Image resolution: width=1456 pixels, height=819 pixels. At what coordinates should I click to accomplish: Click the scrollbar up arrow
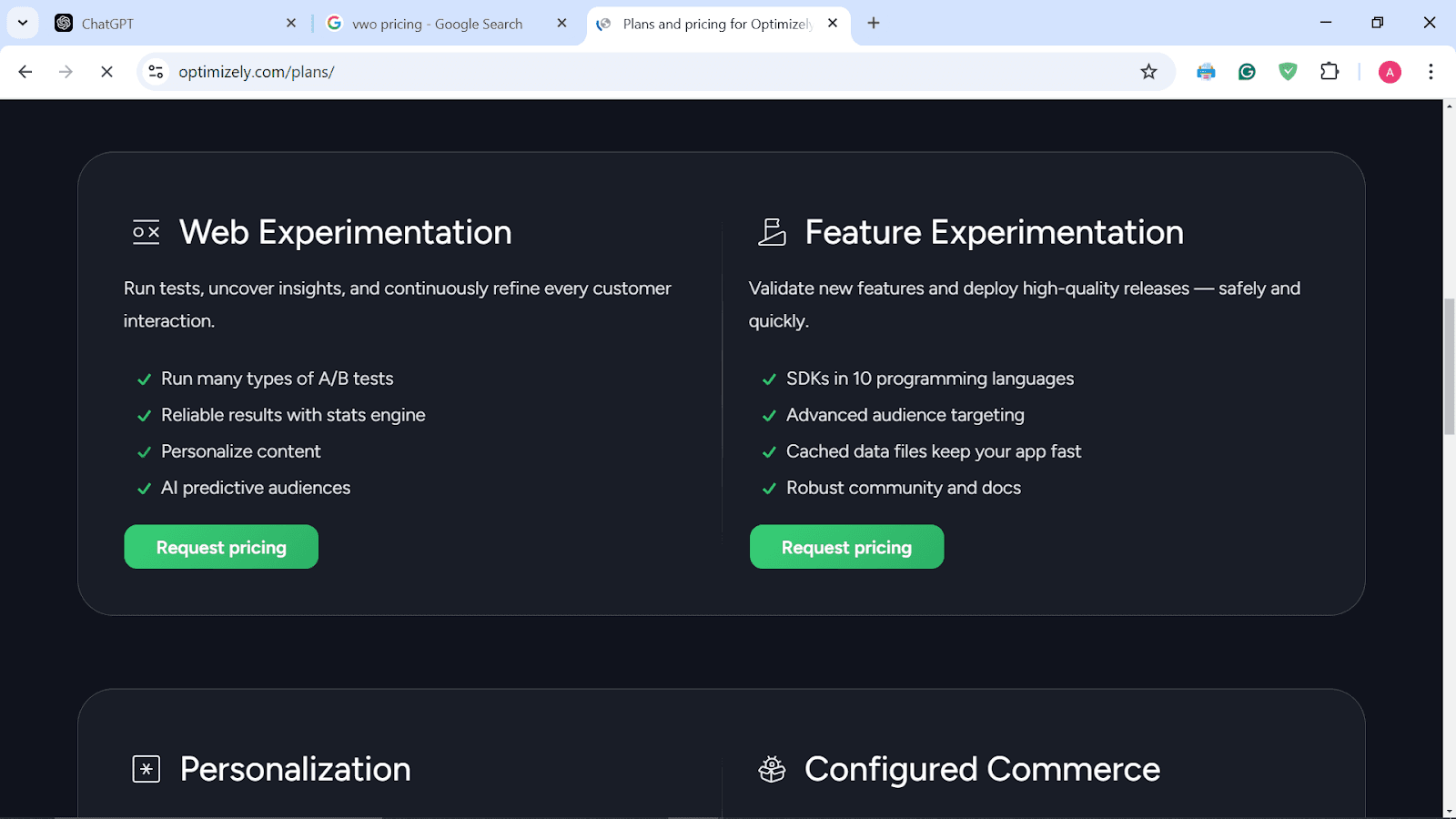tap(1449, 106)
